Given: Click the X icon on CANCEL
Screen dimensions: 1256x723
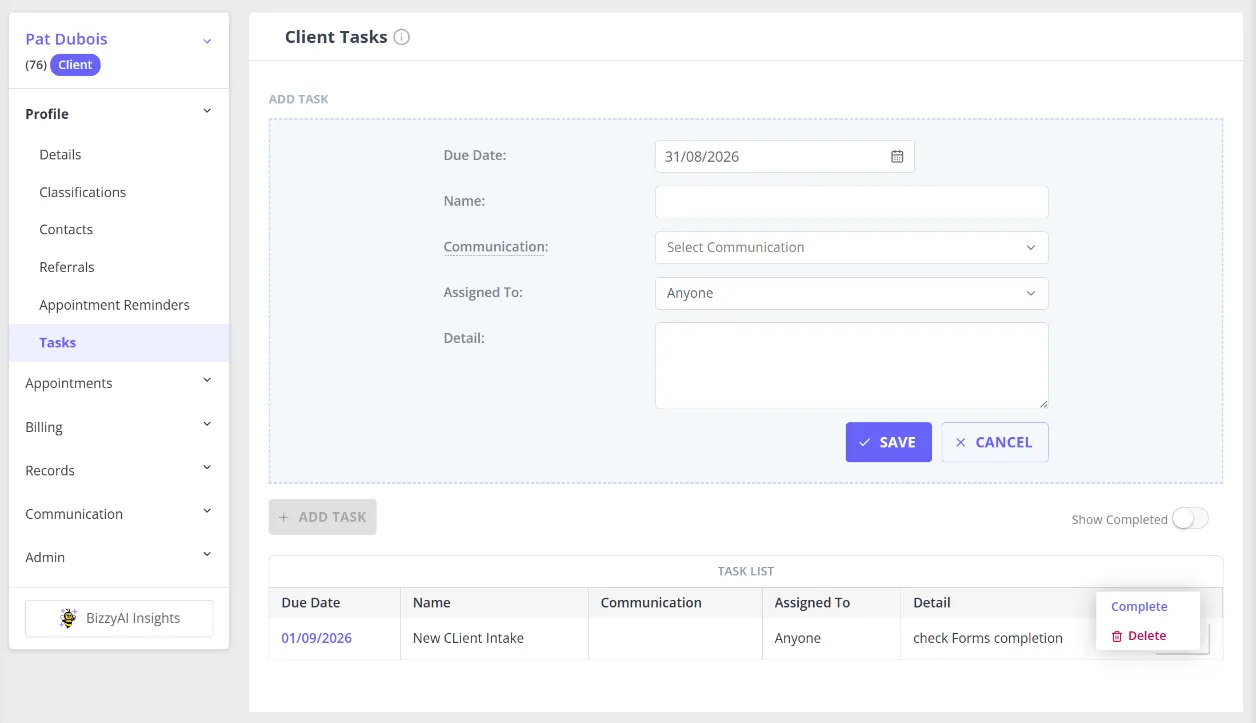Looking at the screenshot, I should click(x=961, y=442).
